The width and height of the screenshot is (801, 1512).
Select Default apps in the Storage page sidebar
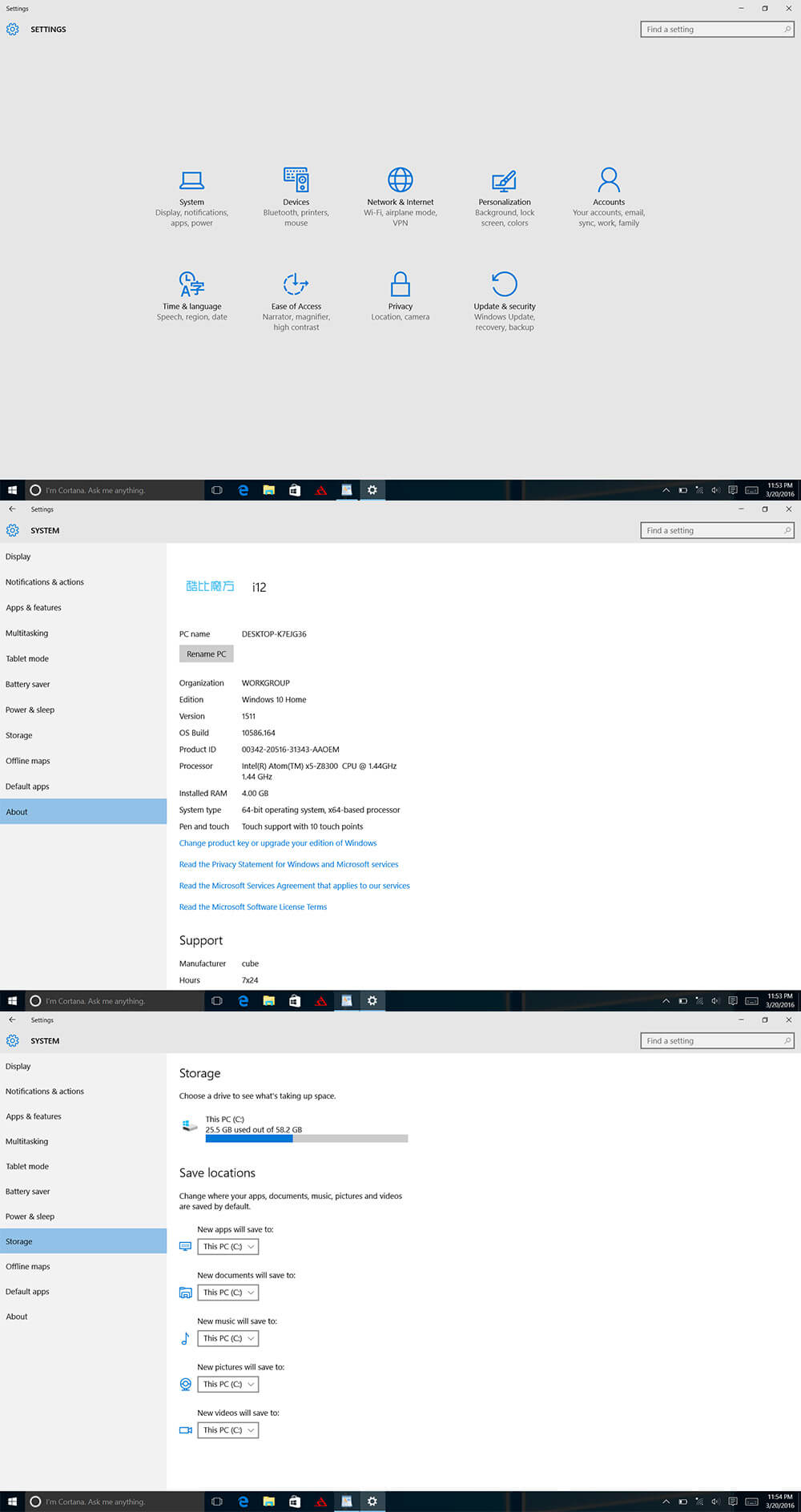pos(83,1291)
